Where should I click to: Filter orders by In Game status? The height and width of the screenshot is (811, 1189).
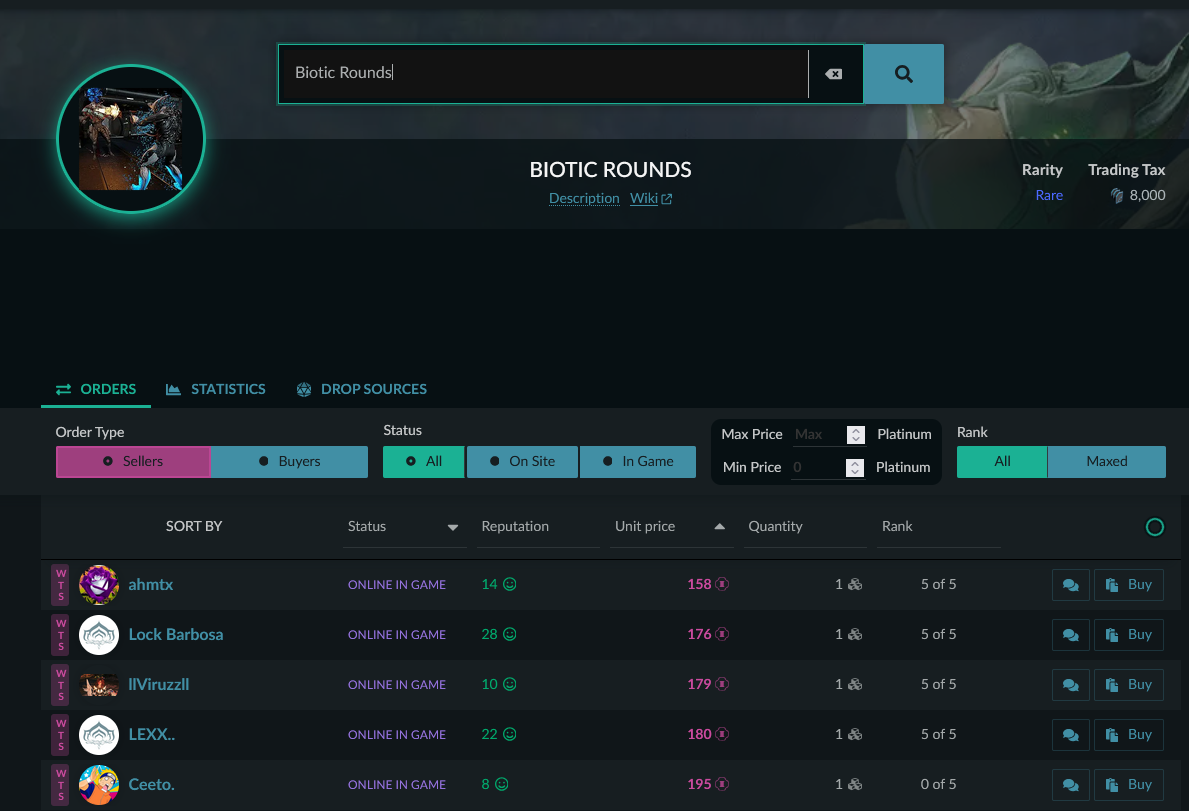point(638,462)
